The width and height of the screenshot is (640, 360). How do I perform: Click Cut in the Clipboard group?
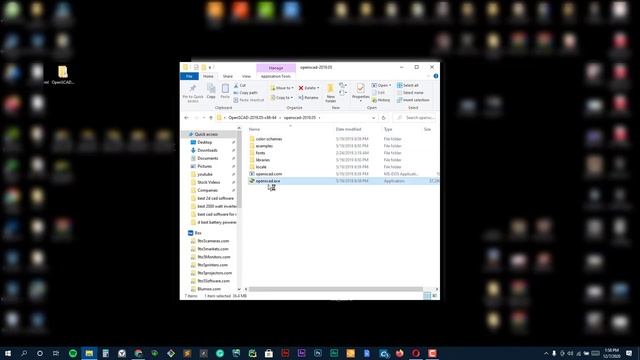(240, 85)
